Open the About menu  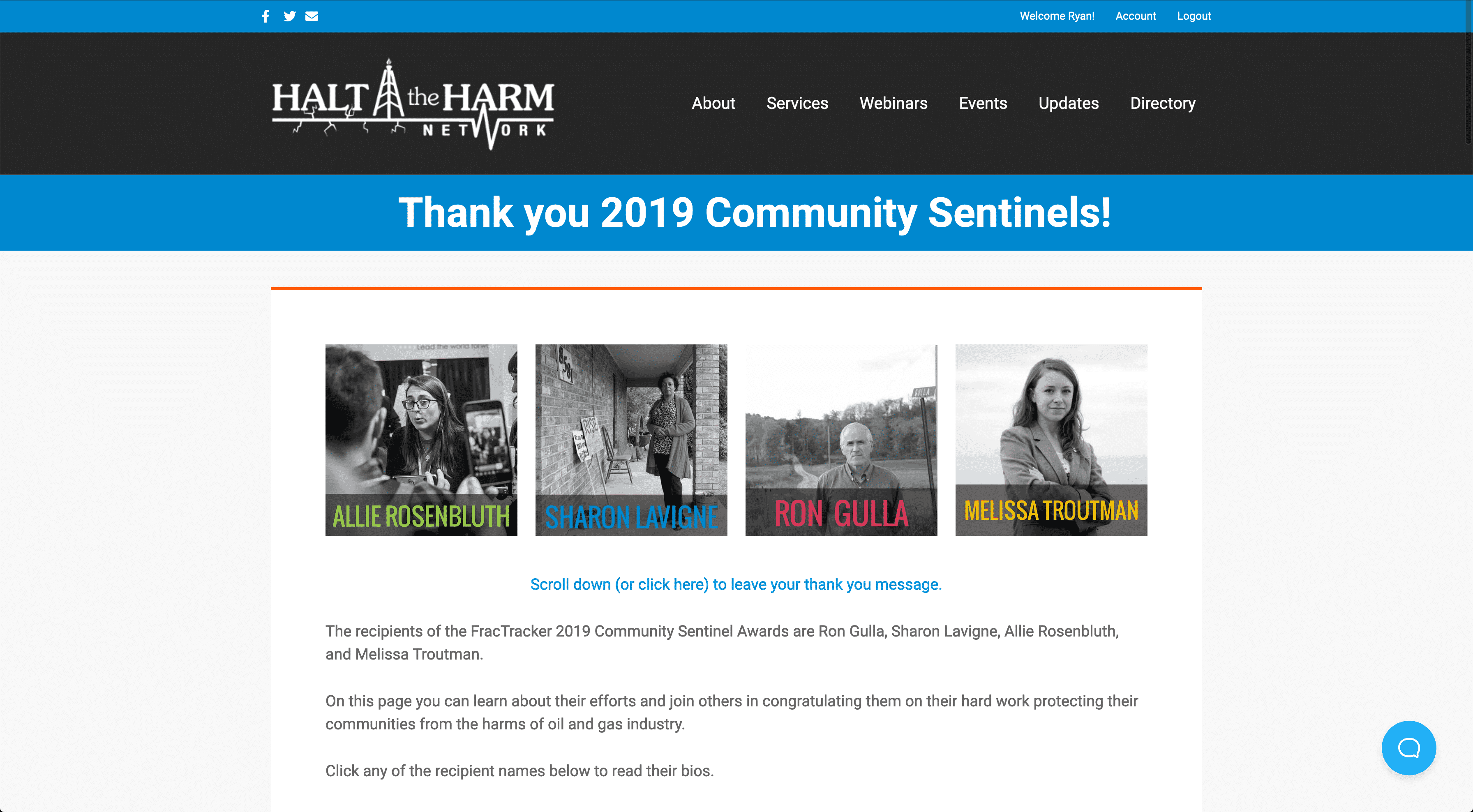click(x=713, y=103)
